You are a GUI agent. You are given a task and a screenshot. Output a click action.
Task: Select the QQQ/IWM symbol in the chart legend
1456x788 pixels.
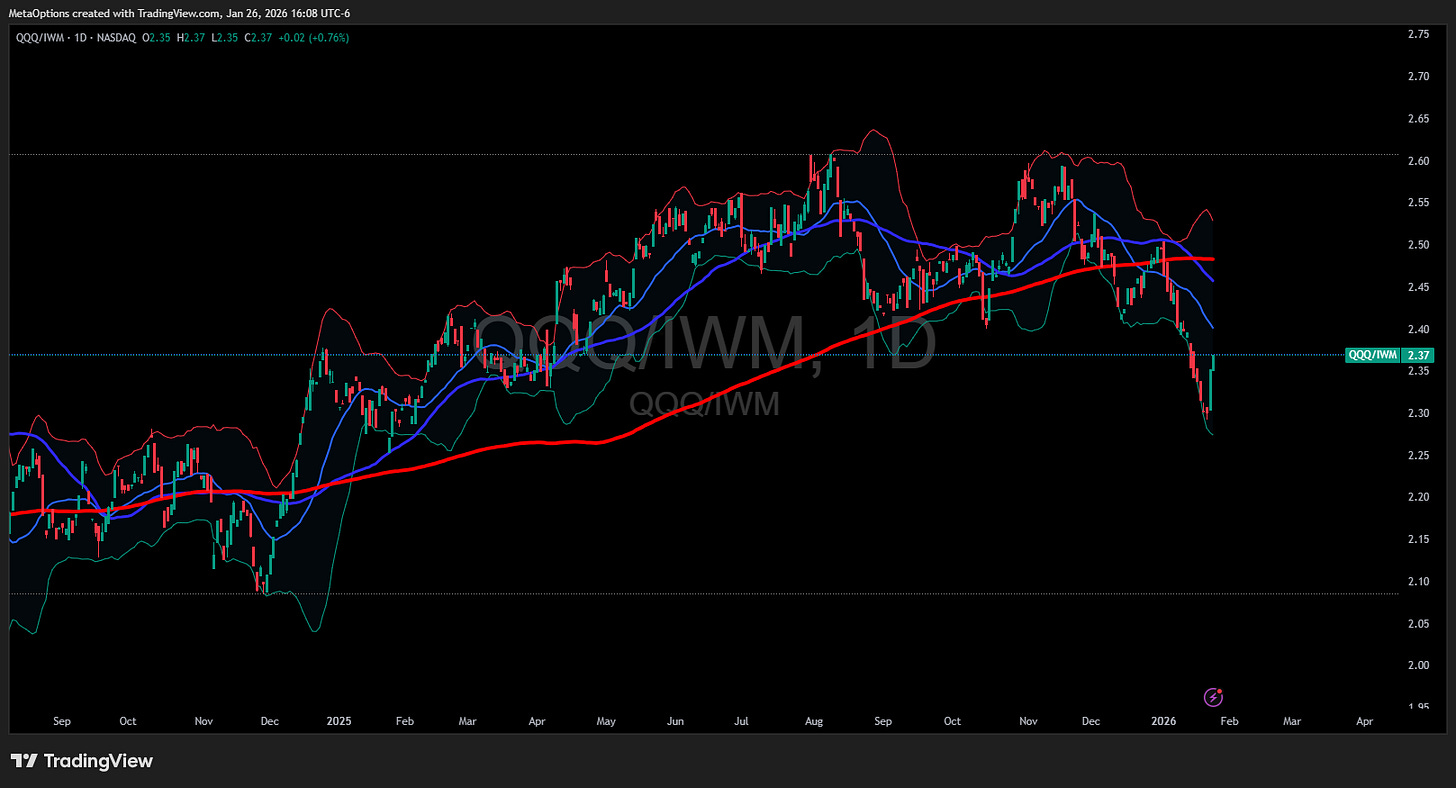click(38, 37)
